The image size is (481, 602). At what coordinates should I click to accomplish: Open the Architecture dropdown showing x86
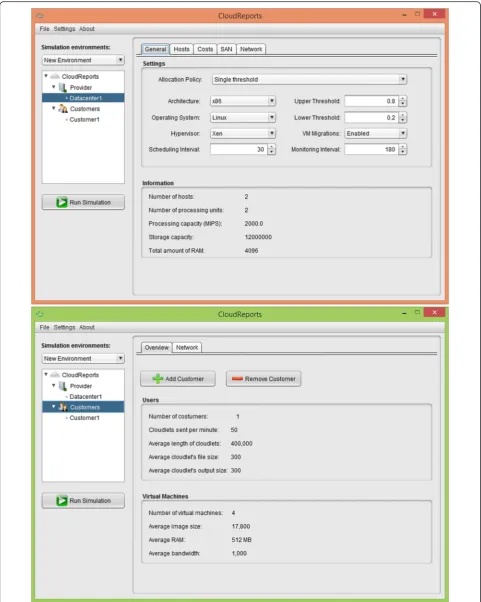pyautogui.click(x=243, y=101)
